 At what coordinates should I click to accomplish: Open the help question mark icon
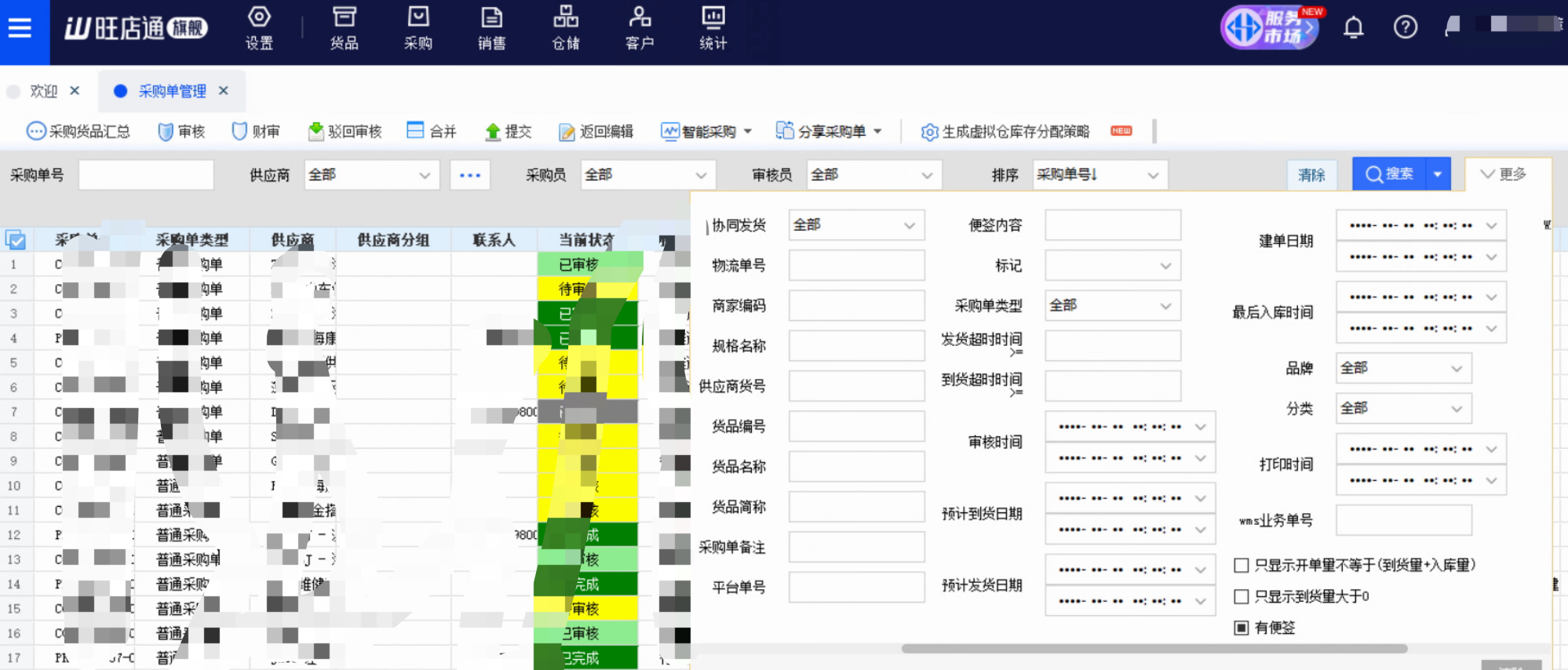(1405, 28)
